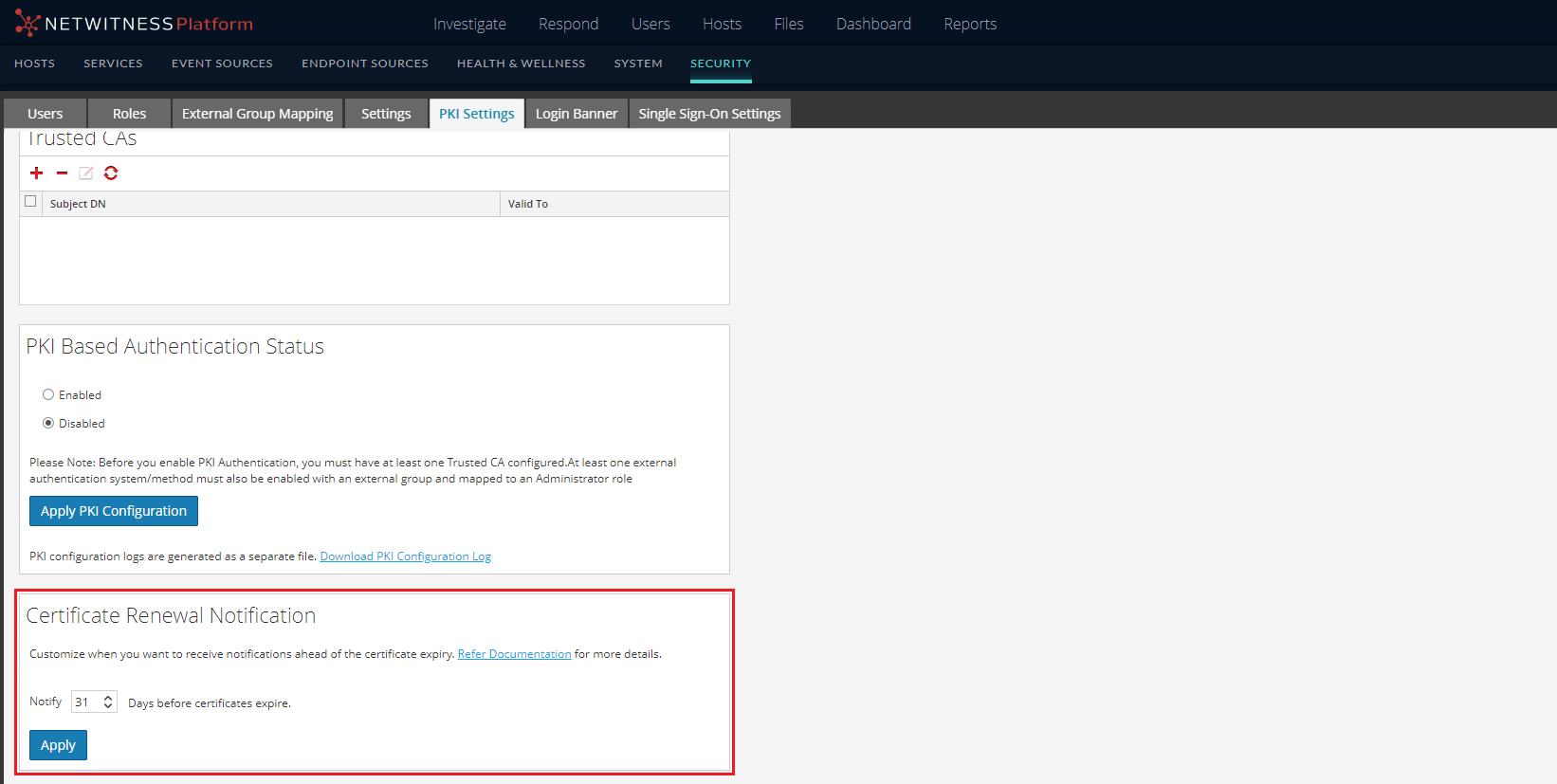
Task: Click the Notify days input field
Action: click(x=85, y=702)
